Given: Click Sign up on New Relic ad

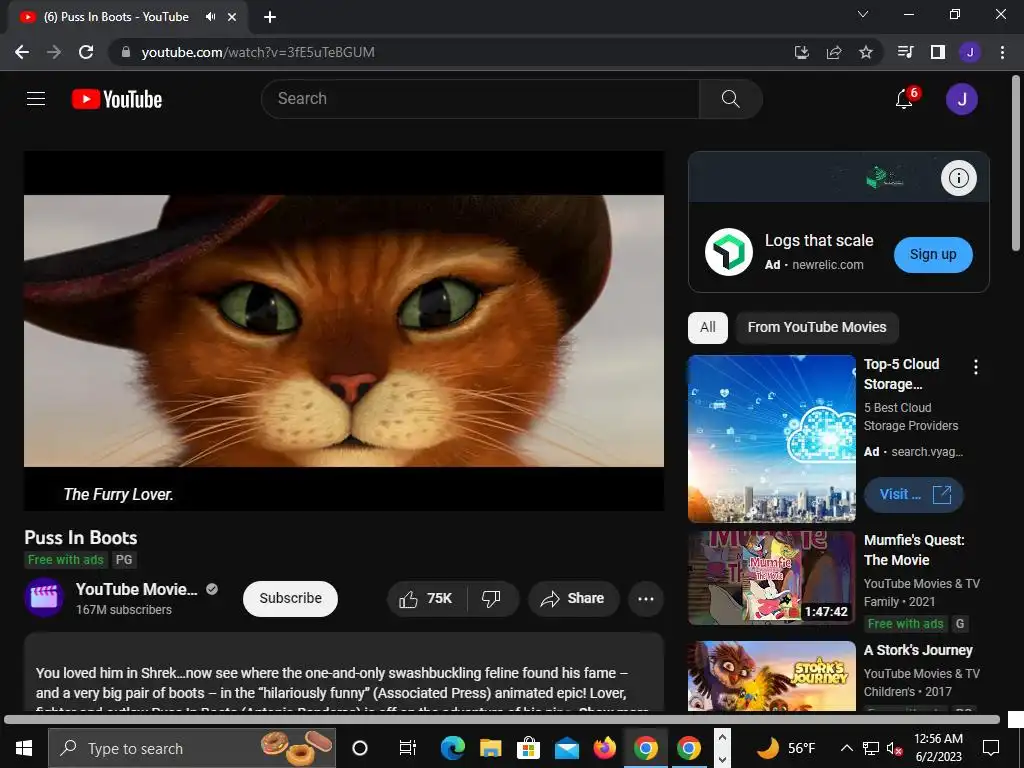Looking at the screenshot, I should (x=933, y=255).
